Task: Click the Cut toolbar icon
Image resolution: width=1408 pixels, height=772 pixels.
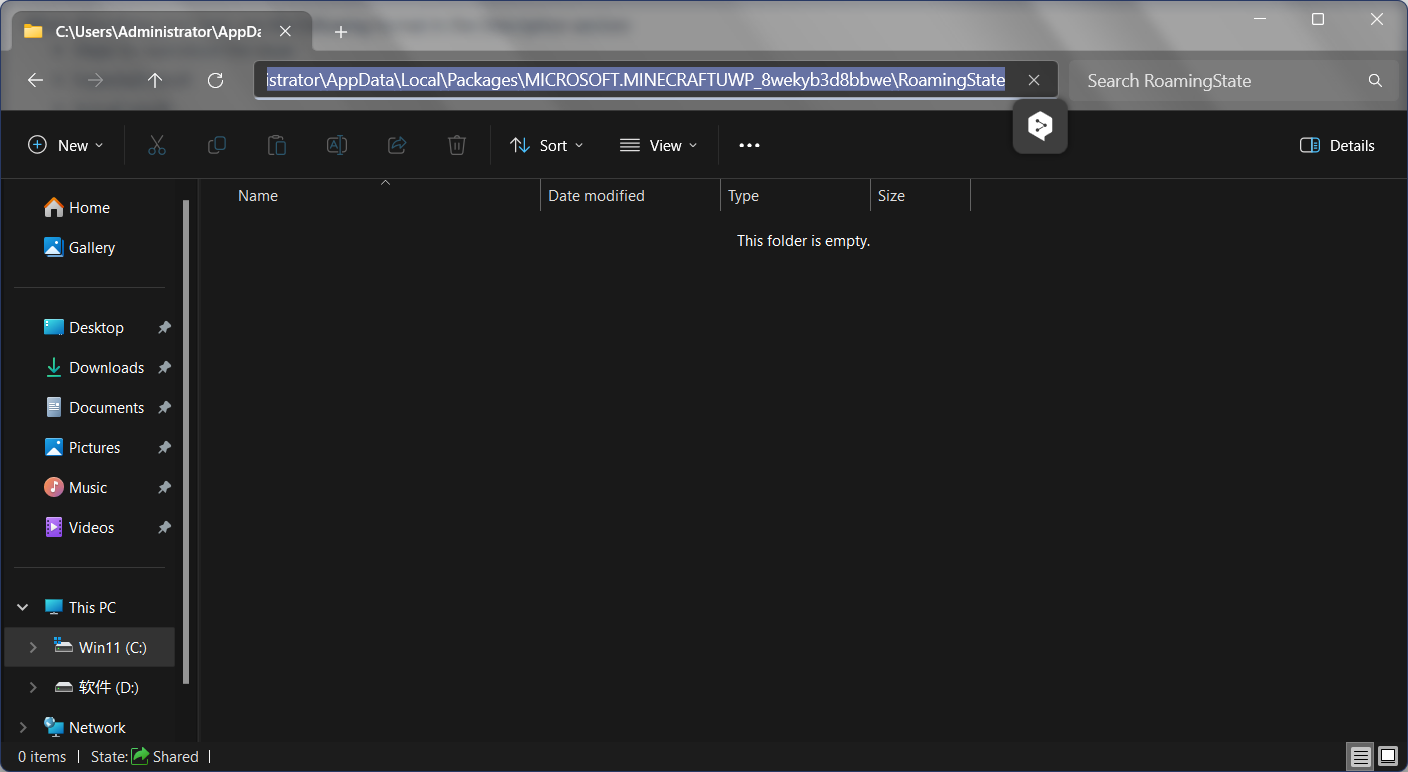Action: [x=156, y=145]
